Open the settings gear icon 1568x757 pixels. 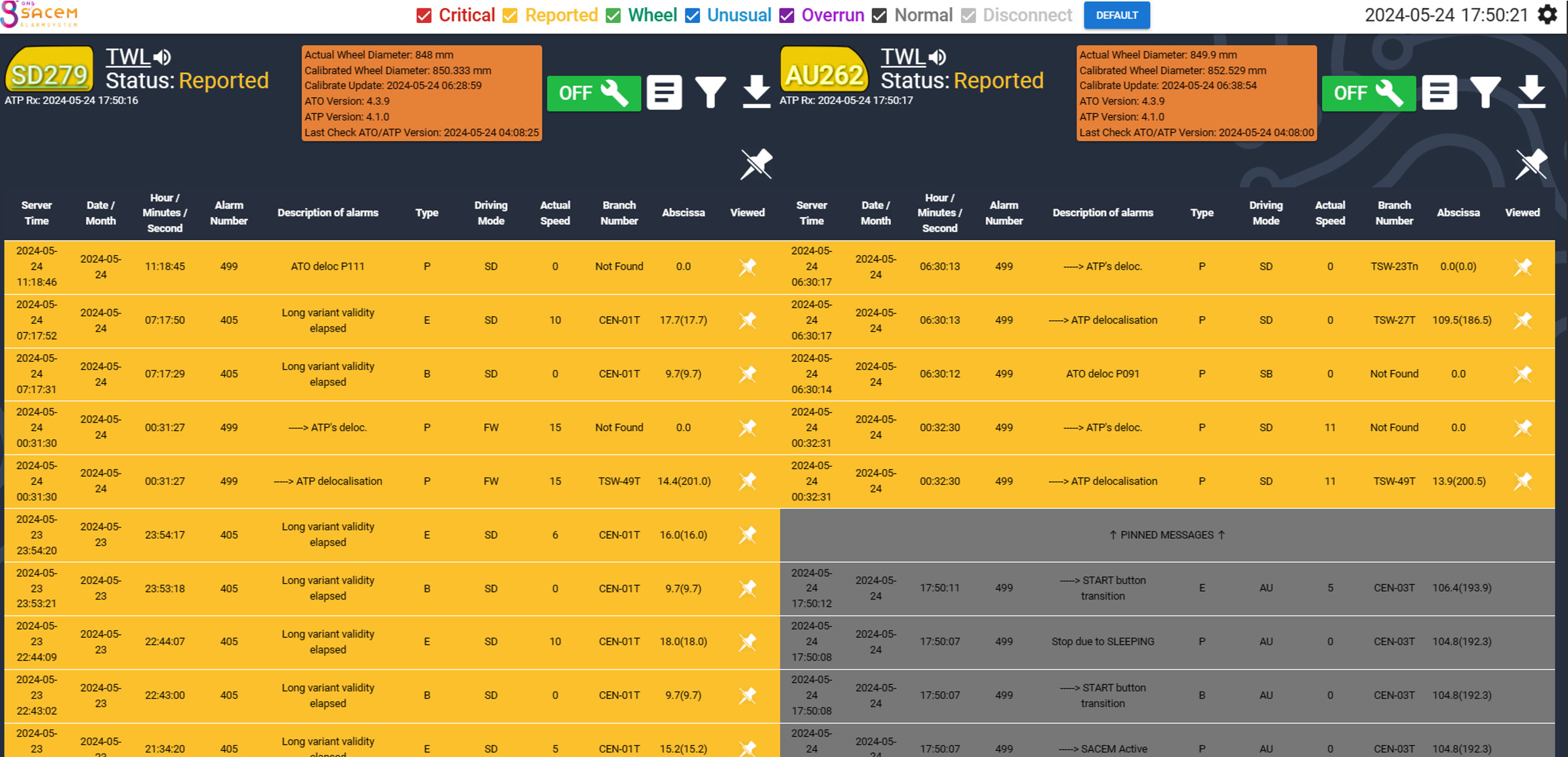click(1548, 14)
